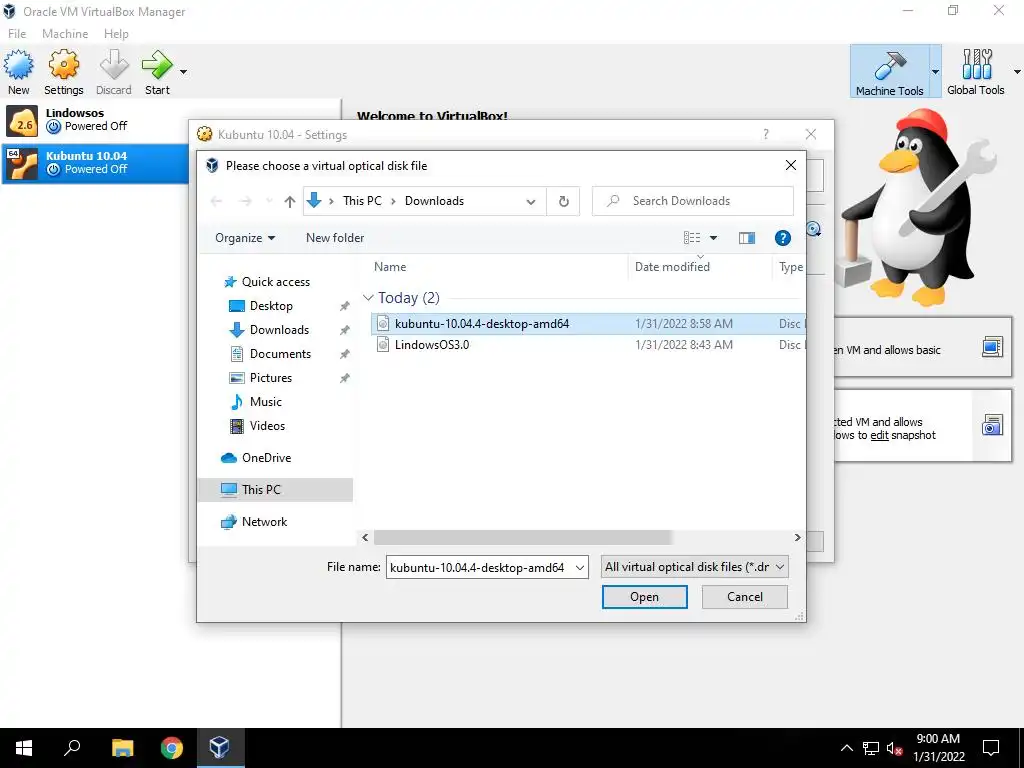This screenshot has width=1024, height=768.
Task: Click the Open button
Action: tap(645, 597)
